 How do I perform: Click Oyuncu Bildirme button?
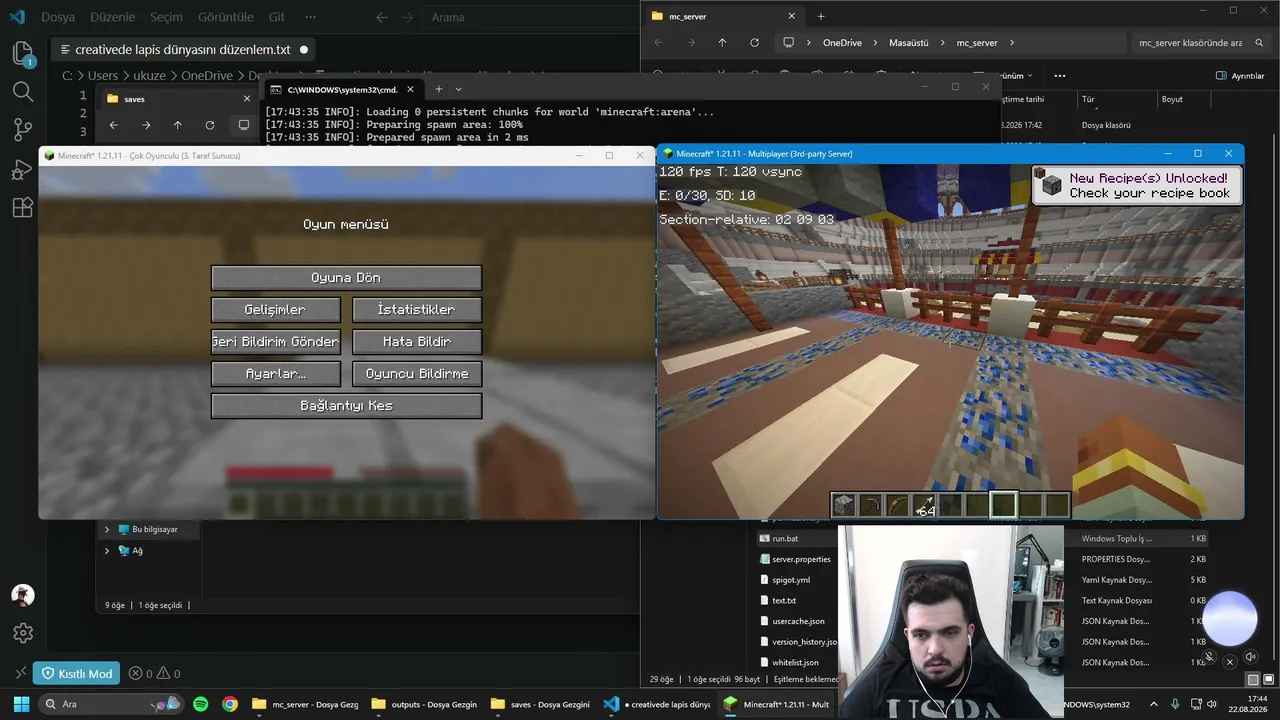(x=416, y=373)
